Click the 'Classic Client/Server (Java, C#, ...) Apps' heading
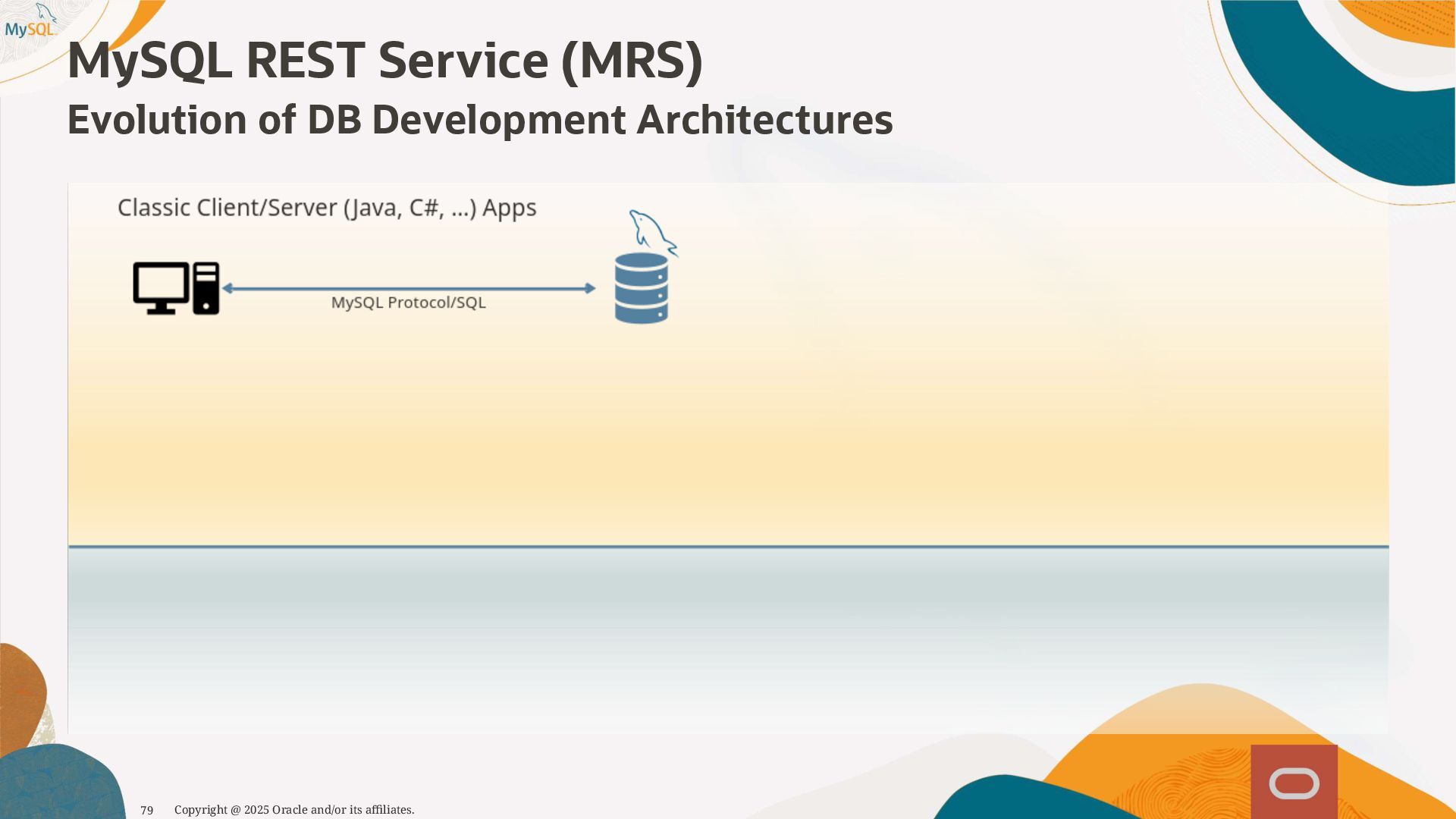1456x819 pixels. tap(327, 208)
